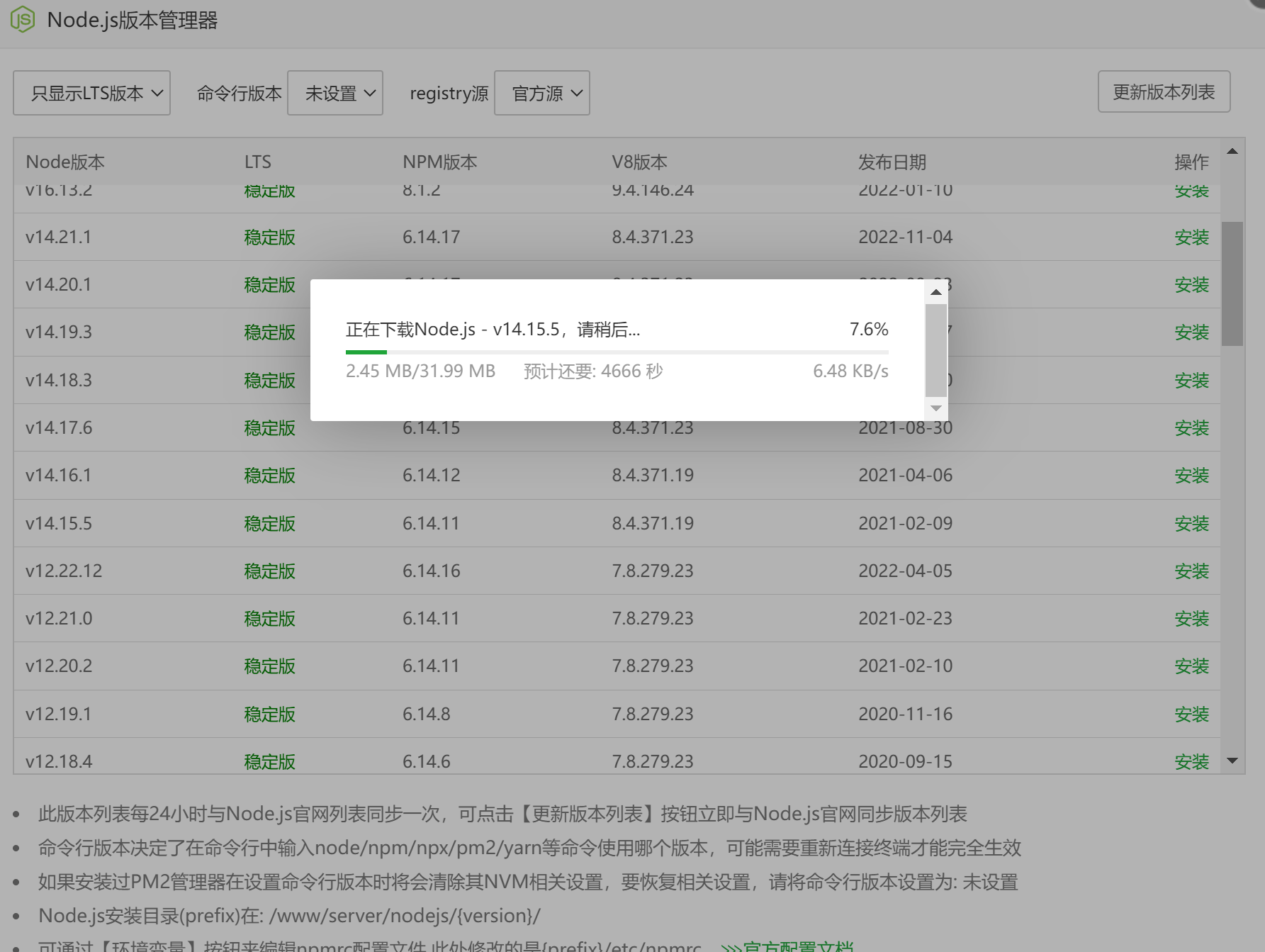Click the release date 2021-04-06
The height and width of the screenshot is (952, 1265).
905,475
